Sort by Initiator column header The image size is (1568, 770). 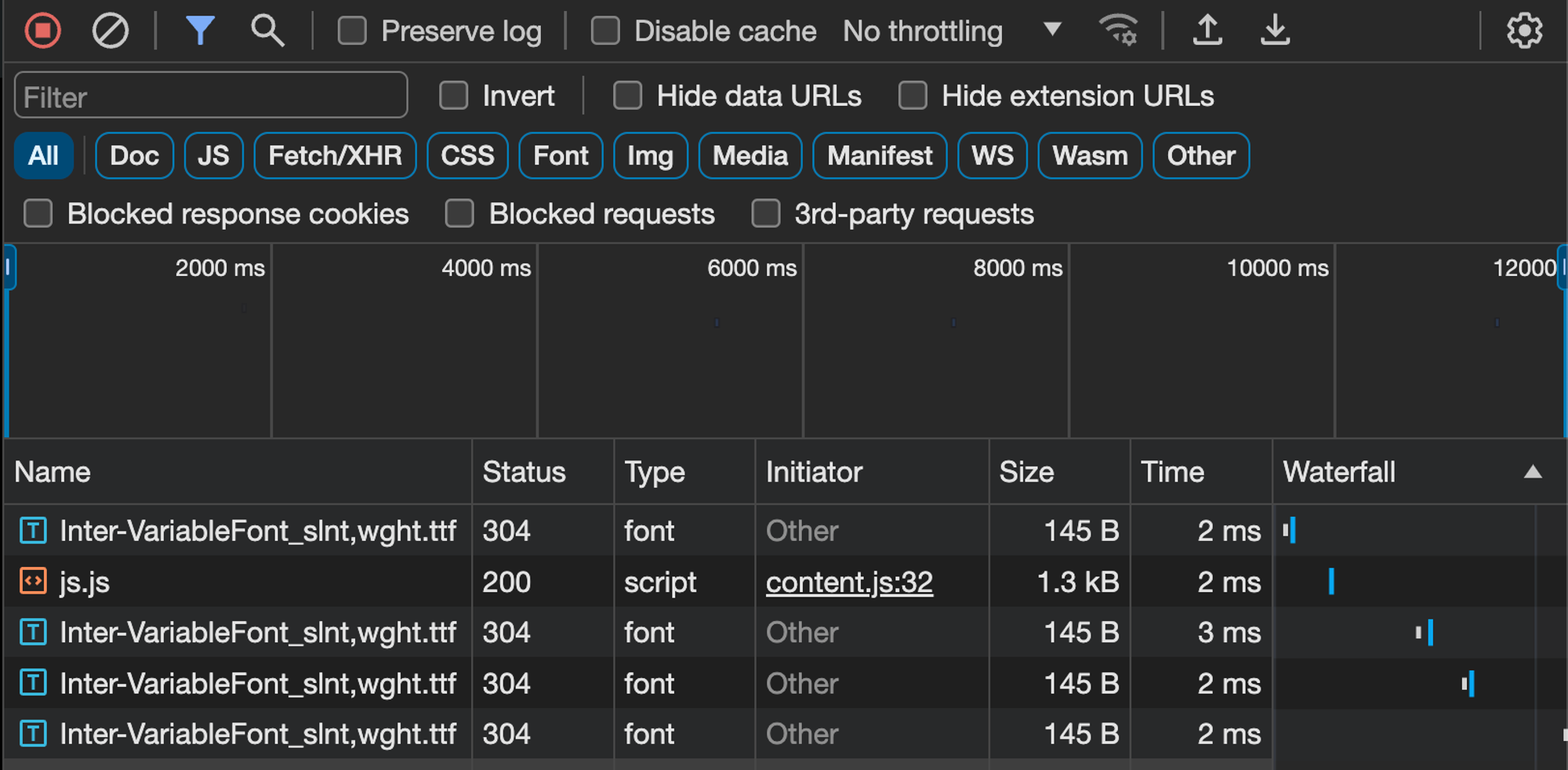(x=873, y=472)
